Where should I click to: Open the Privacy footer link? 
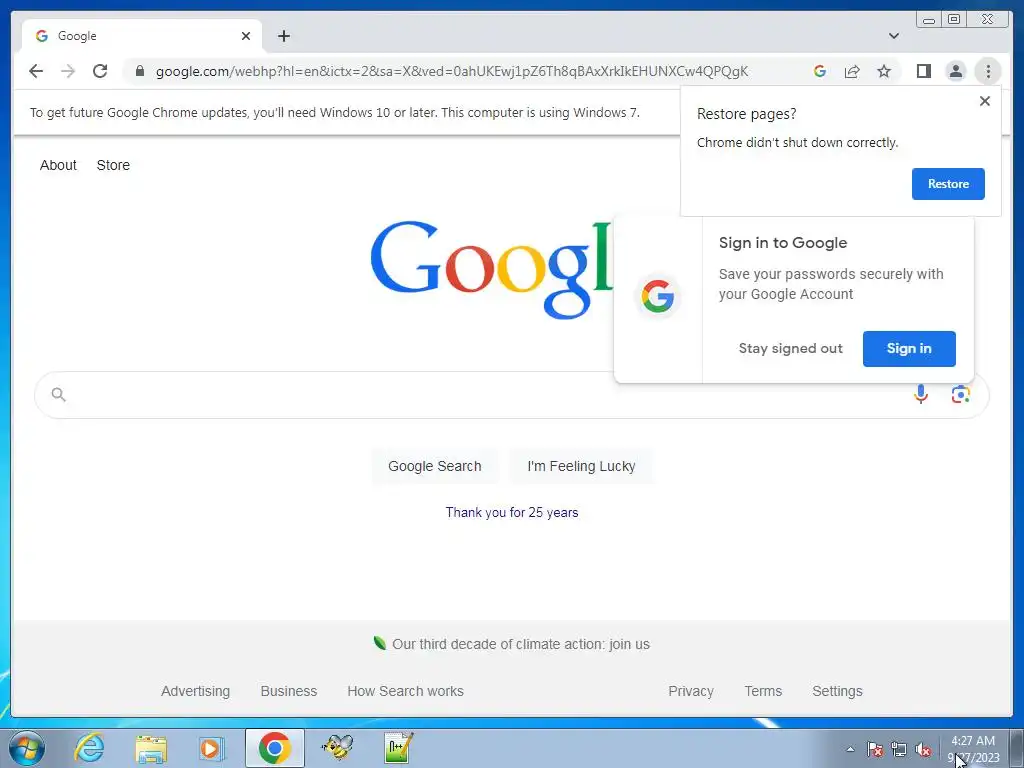coord(690,691)
